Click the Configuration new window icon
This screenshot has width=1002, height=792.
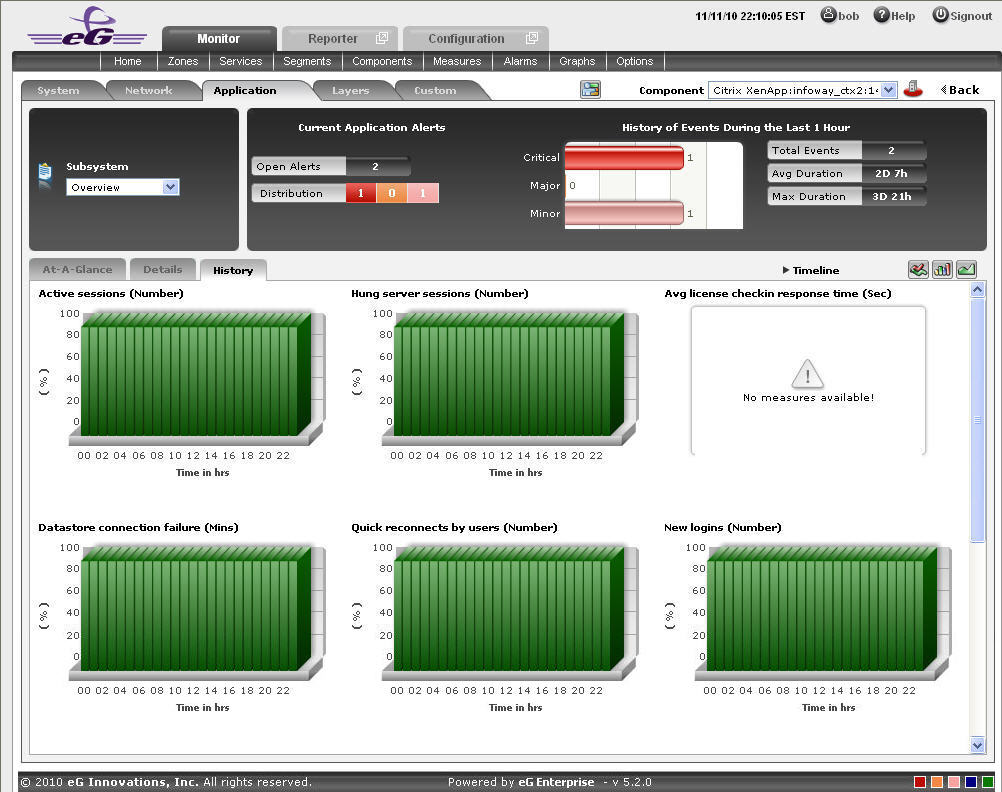pyautogui.click(x=532, y=38)
